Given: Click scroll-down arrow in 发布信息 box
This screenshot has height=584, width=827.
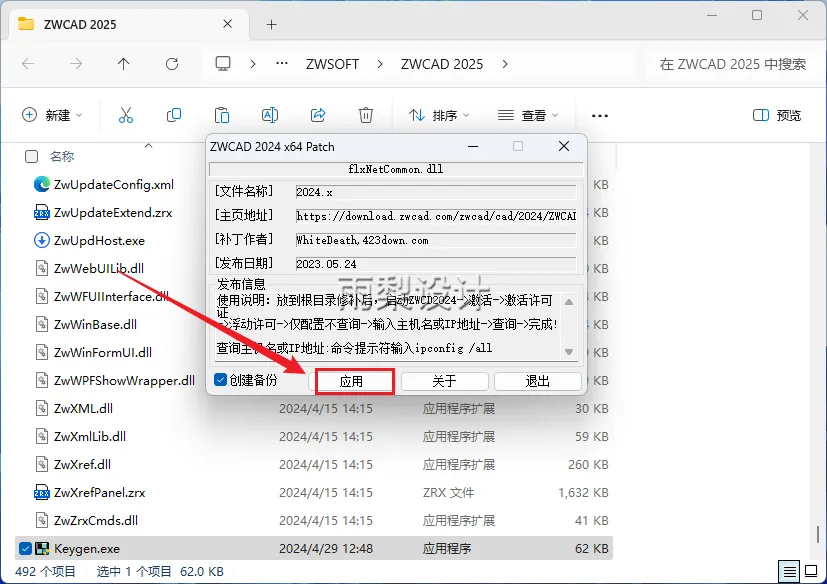Looking at the screenshot, I should click(x=569, y=352).
